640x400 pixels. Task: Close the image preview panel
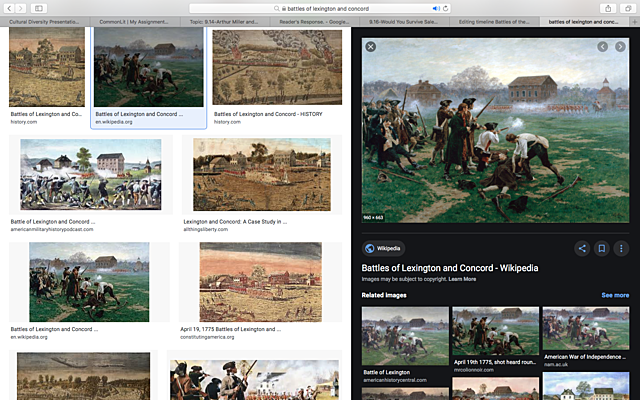(x=371, y=47)
